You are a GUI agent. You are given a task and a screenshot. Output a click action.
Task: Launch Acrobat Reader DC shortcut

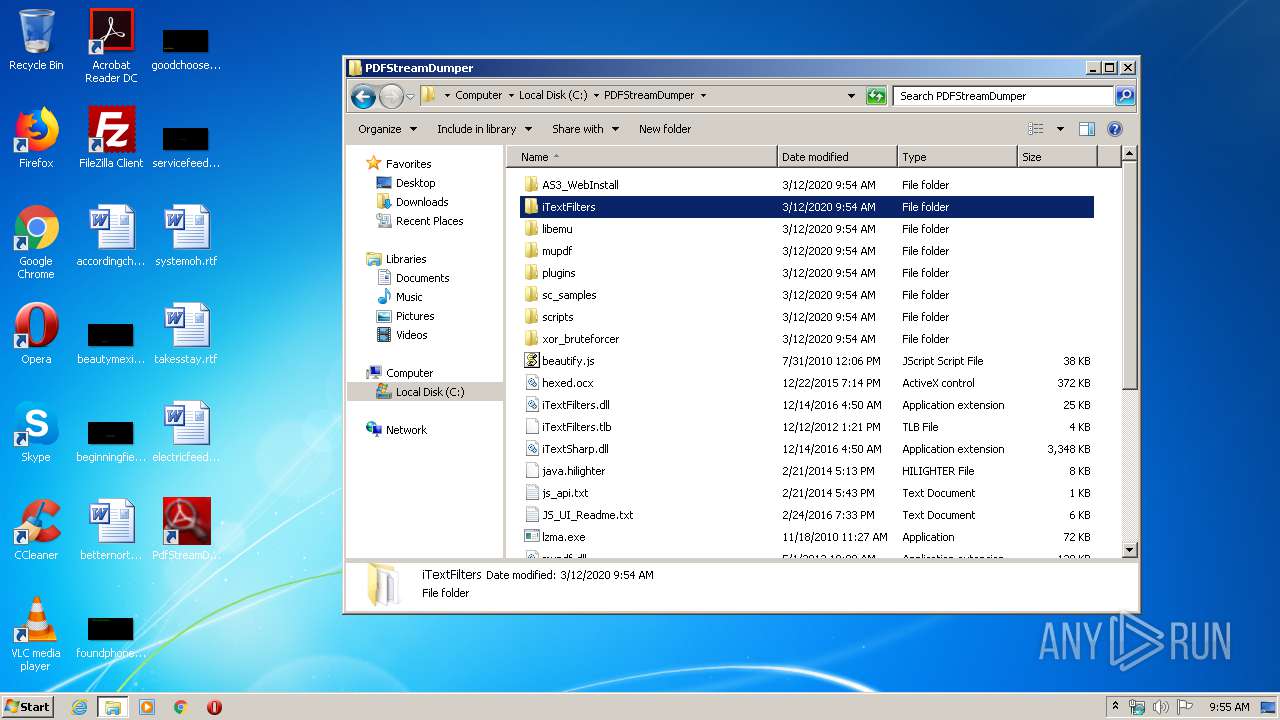[111, 46]
